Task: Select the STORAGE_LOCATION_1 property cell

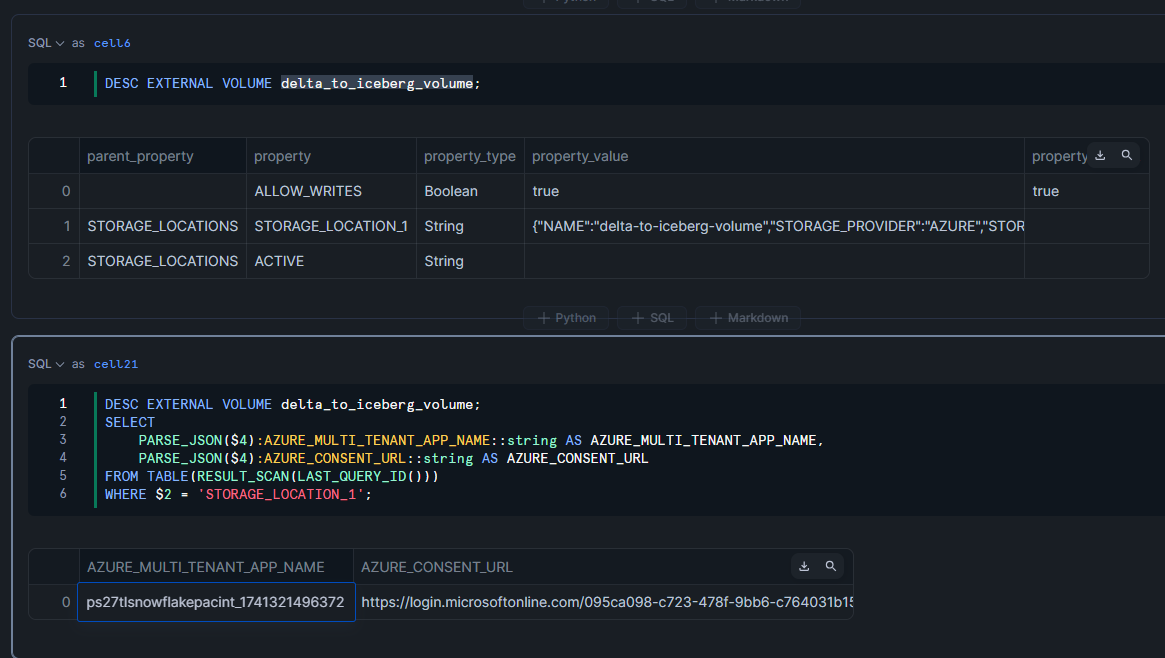Action: coord(331,226)
